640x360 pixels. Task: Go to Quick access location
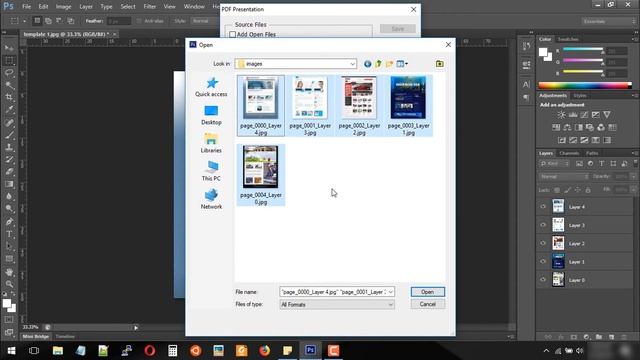pyautogui.click(x=211, y=87)
